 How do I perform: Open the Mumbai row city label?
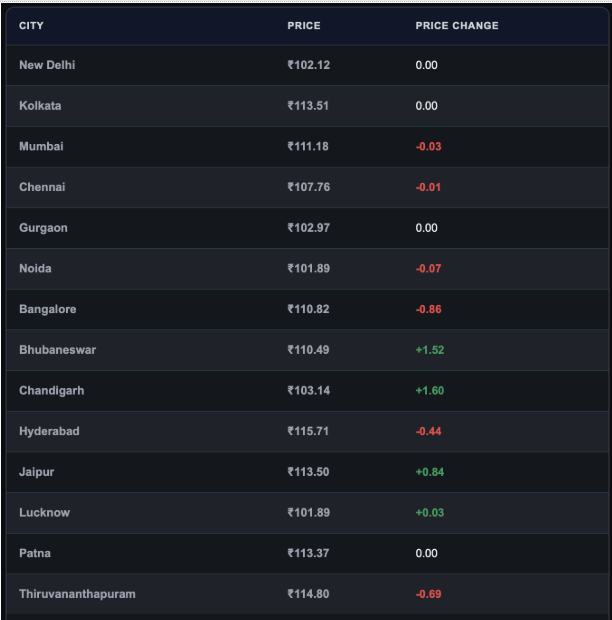pos(41,146)
